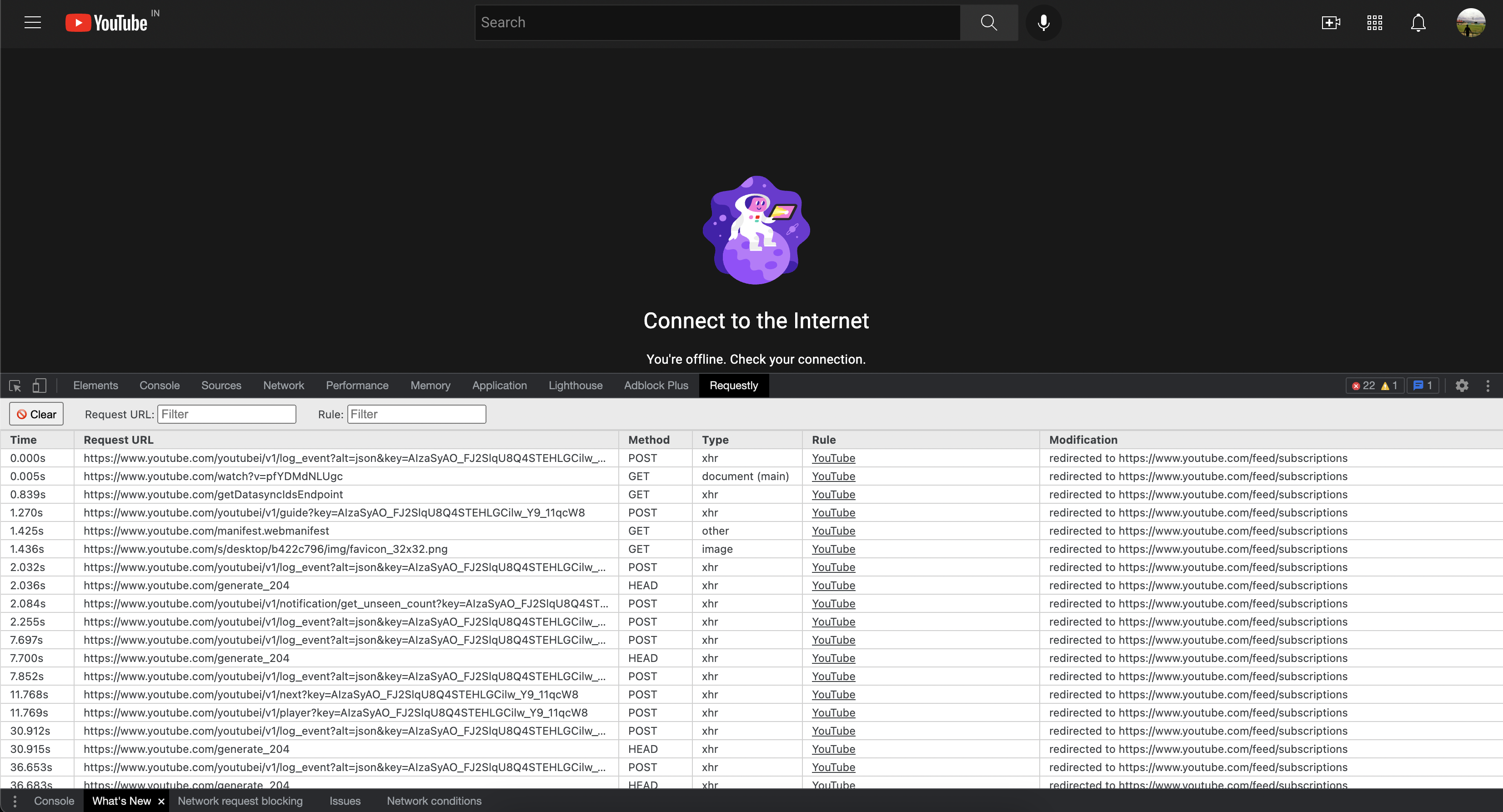
Task: Toggle the device emulation toolbar
Action: click(x=39, y=386)
